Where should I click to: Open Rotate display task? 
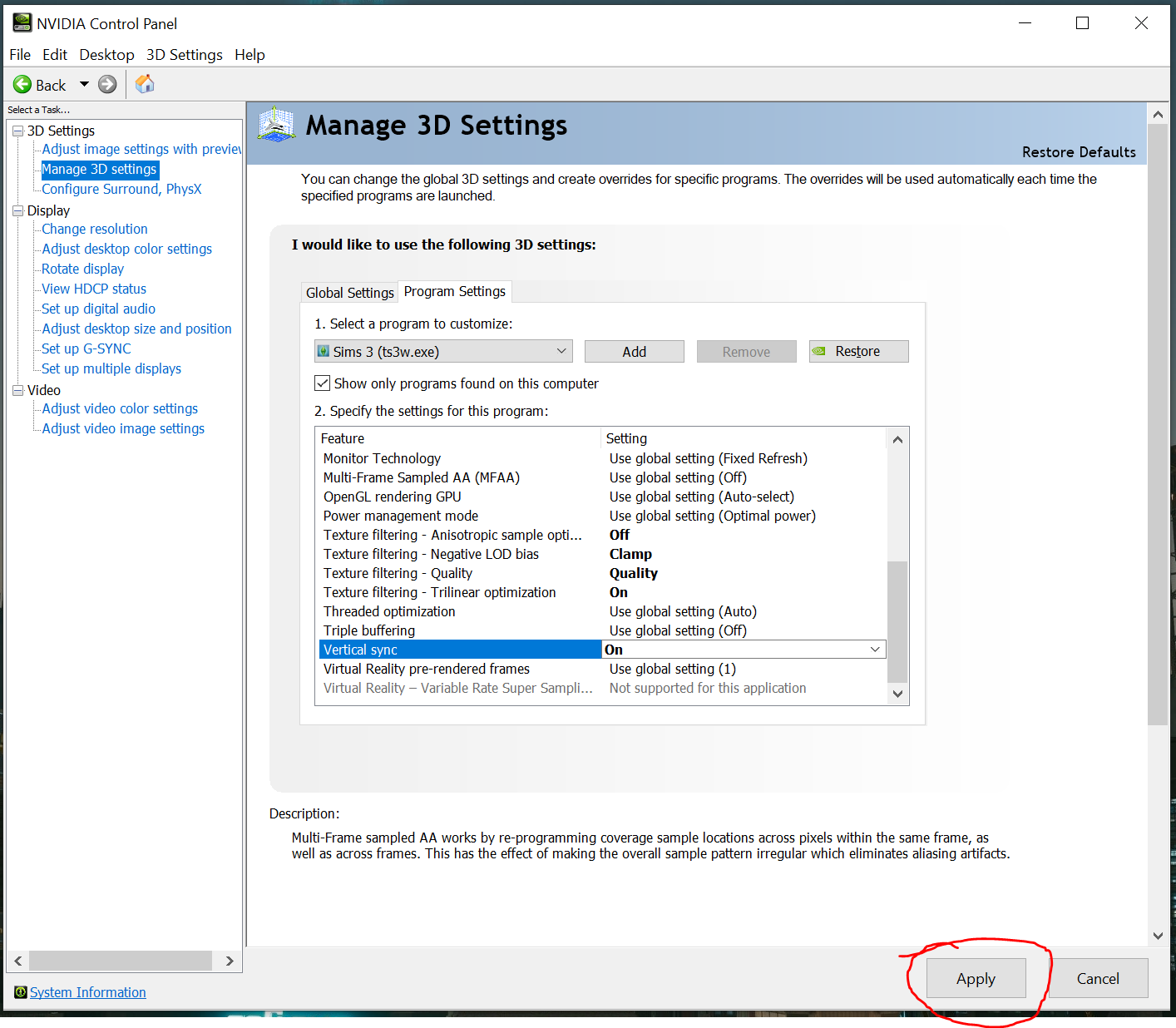pyautogui.click(x=83, y=269)
